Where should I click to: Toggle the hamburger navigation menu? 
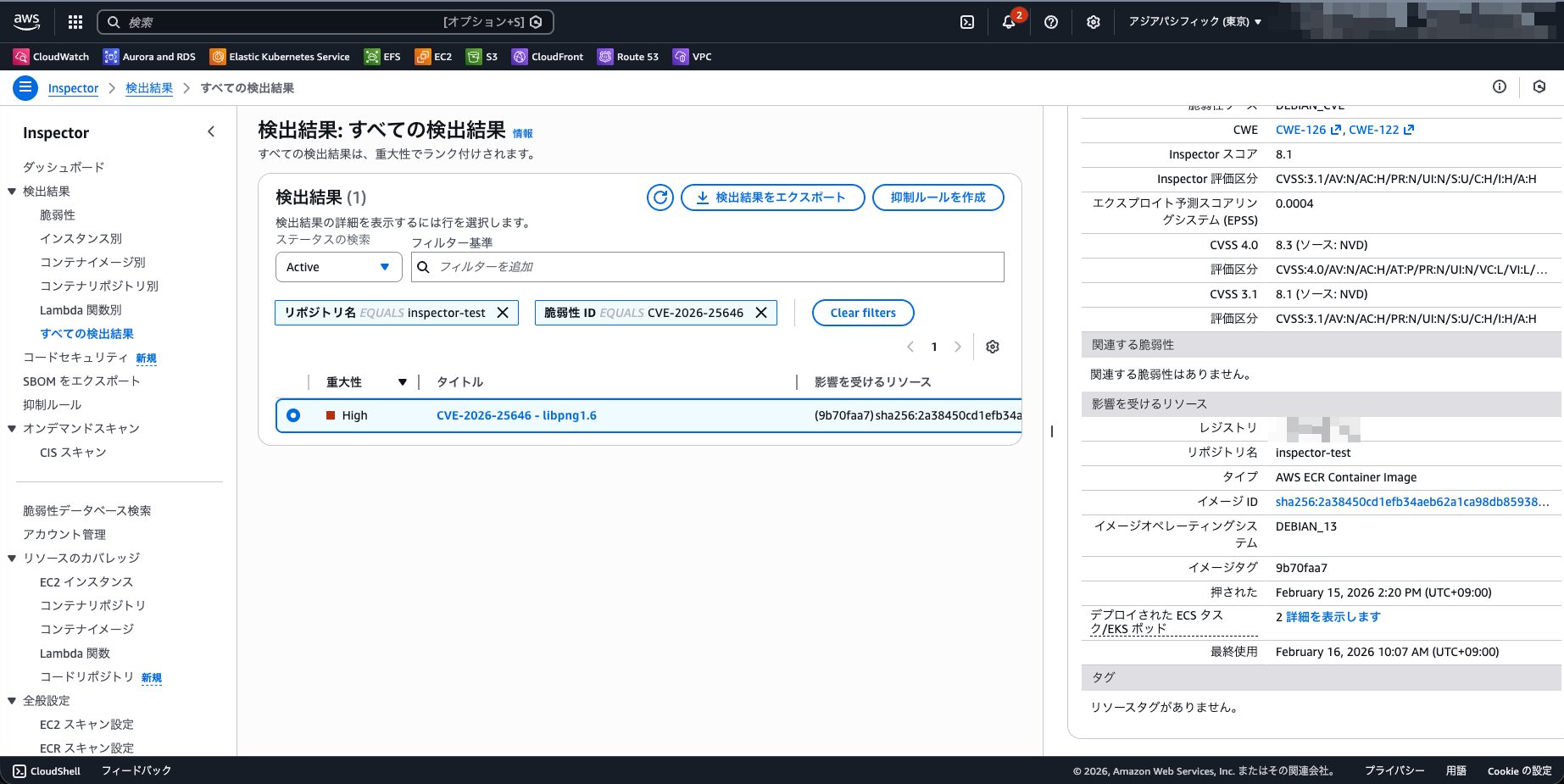coord(25,87)
